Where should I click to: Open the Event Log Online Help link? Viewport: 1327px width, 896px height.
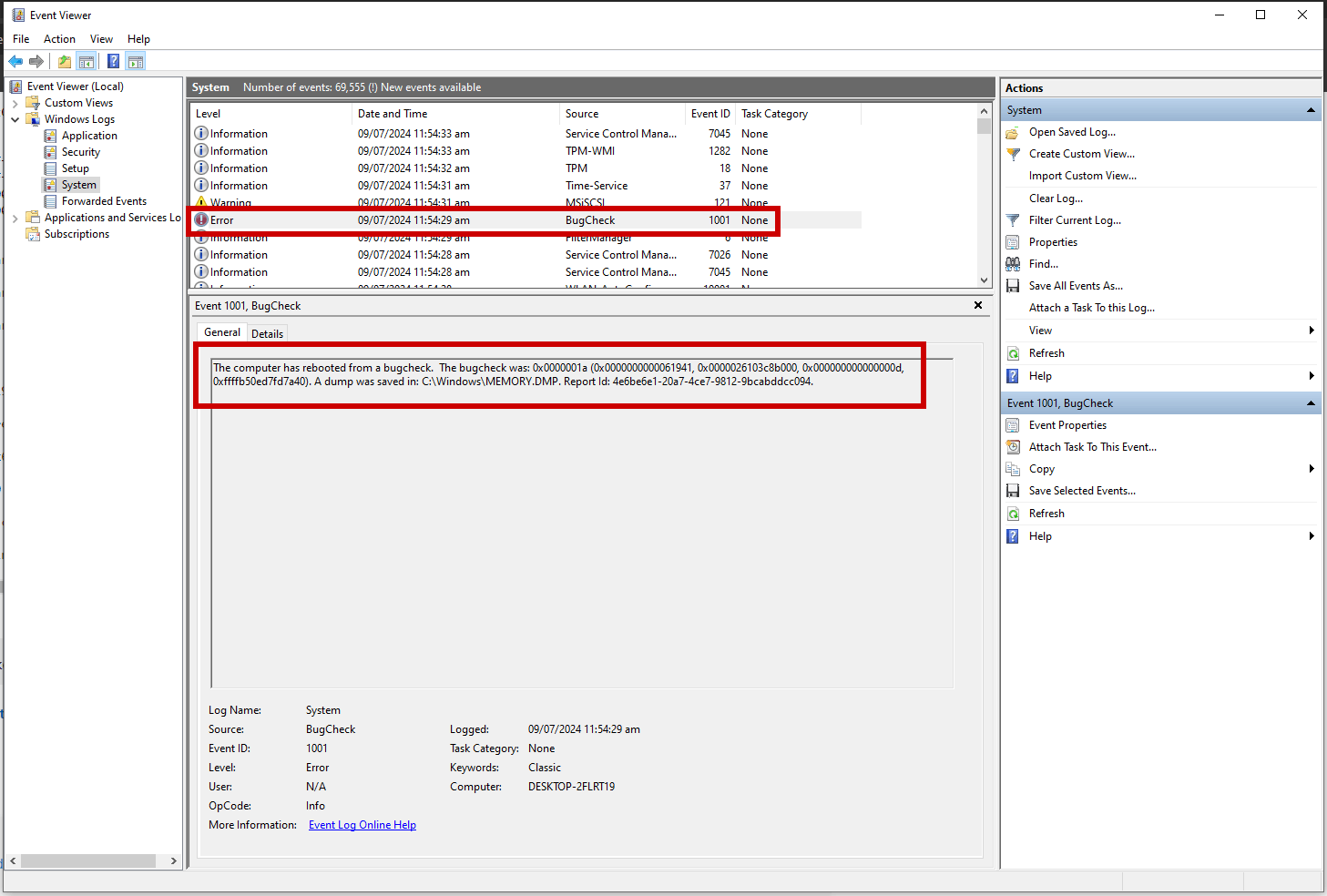362,825
